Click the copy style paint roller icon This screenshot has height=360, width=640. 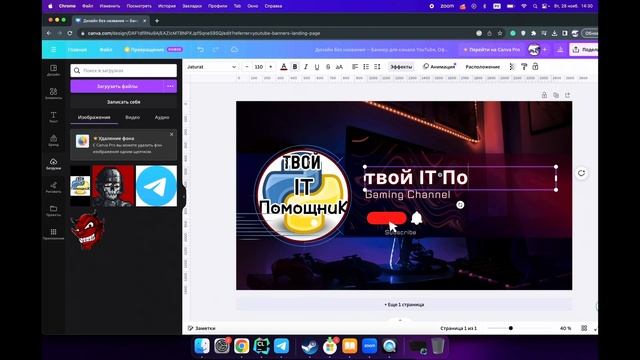[x=524, y=67]
